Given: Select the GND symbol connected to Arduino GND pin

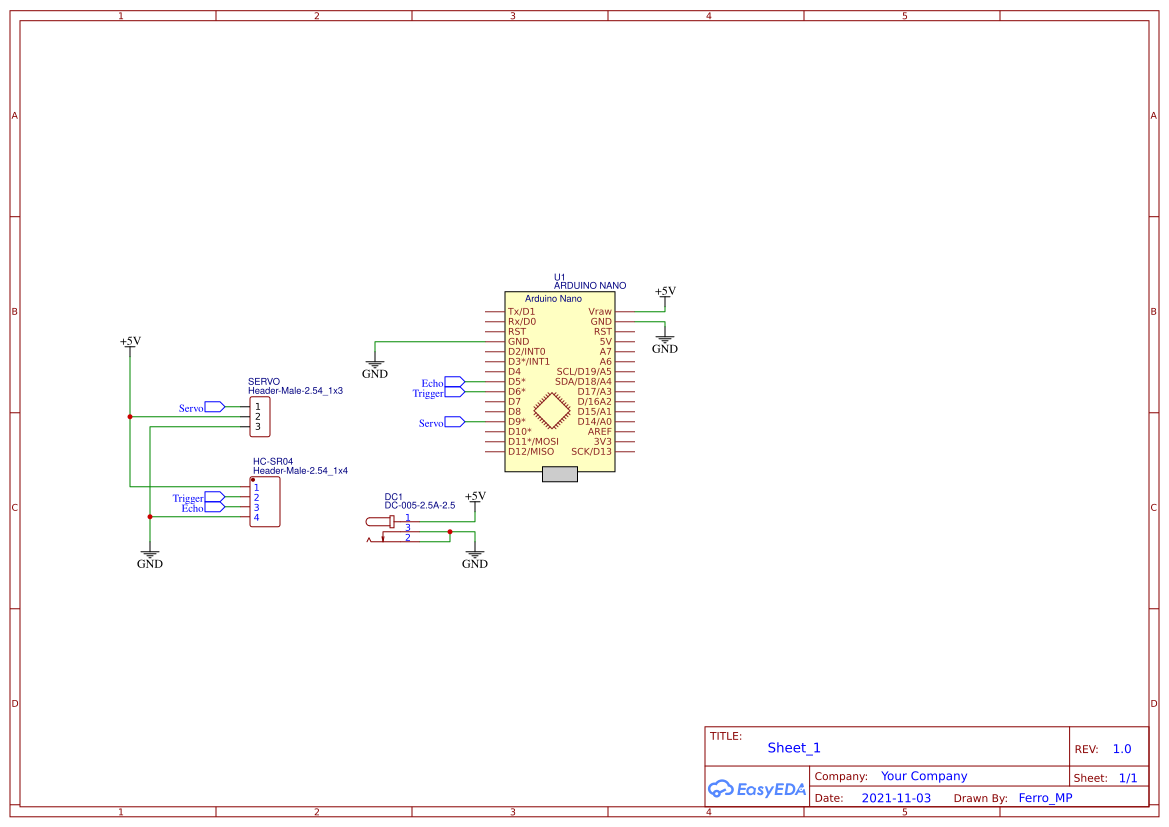Looking at the screenshot, I should 374,362.
